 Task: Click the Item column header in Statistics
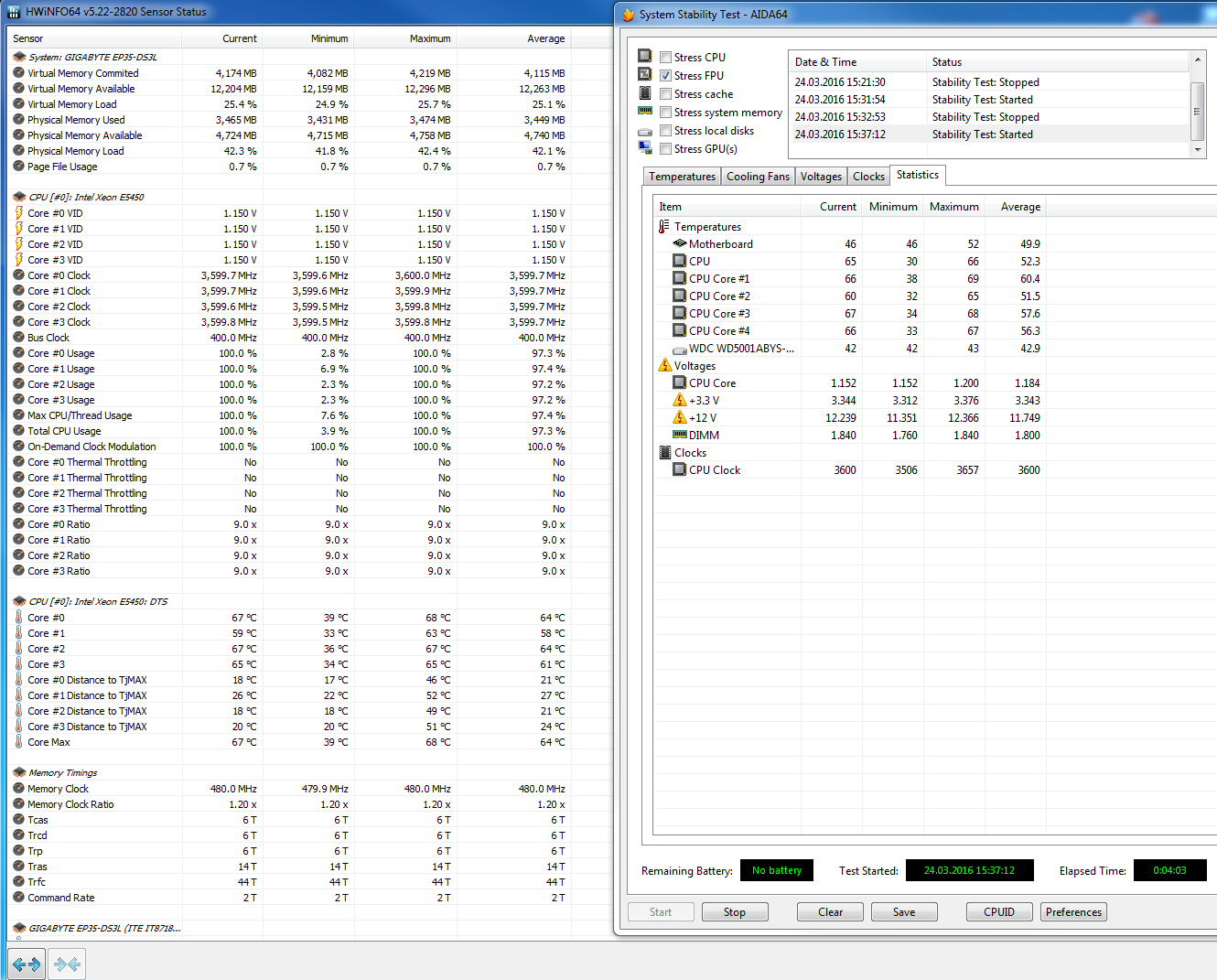click(x=727, y=207)
